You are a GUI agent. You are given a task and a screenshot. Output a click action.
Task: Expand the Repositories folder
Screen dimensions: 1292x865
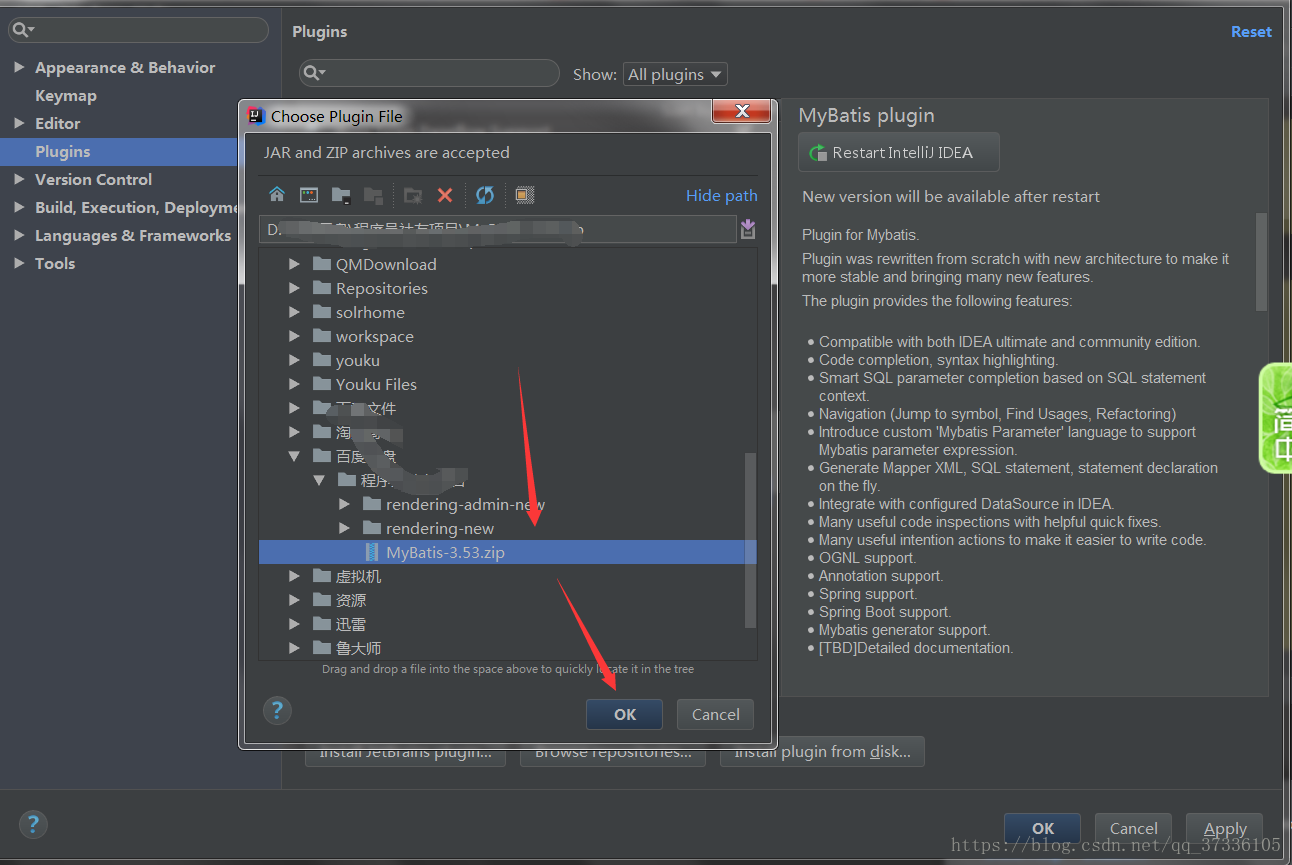(294, 288)
